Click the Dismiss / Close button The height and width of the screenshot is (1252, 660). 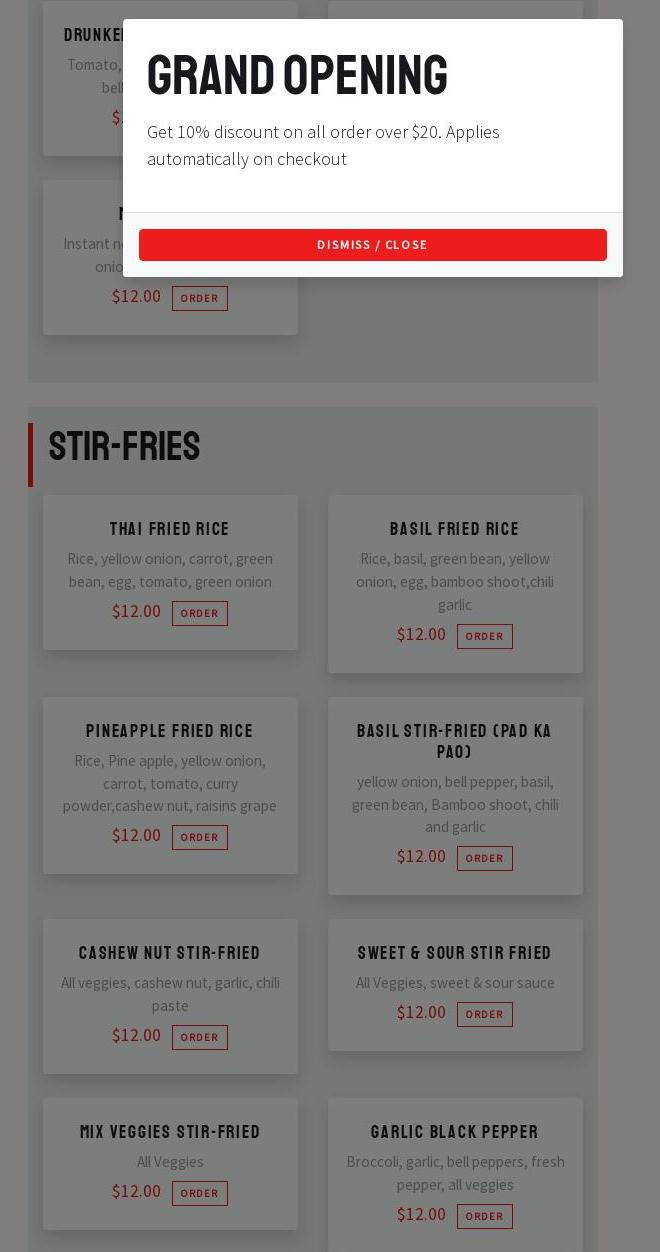point(372,245)
